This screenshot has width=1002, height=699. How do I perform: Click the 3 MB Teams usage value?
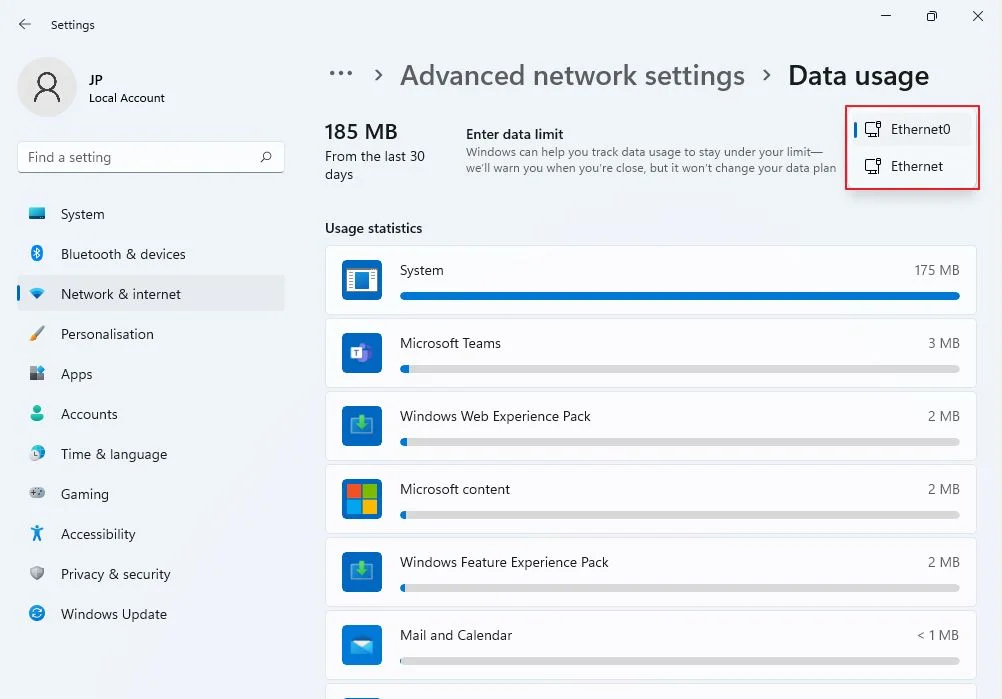click(943, 343)
